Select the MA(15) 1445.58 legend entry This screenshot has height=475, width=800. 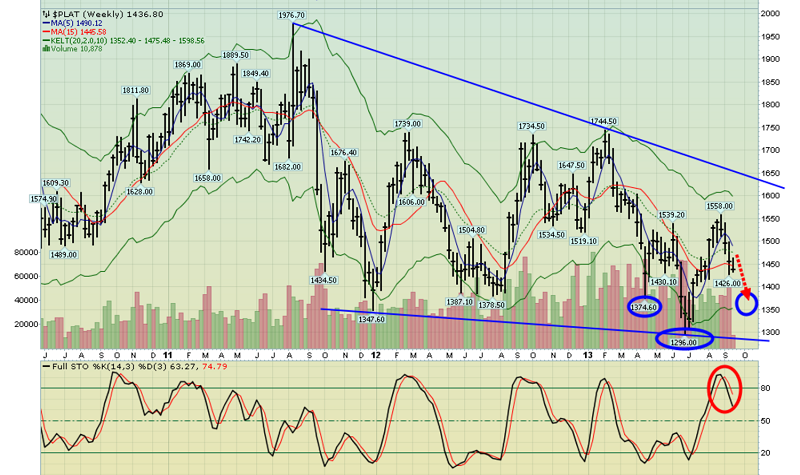(x=83, y=29)
